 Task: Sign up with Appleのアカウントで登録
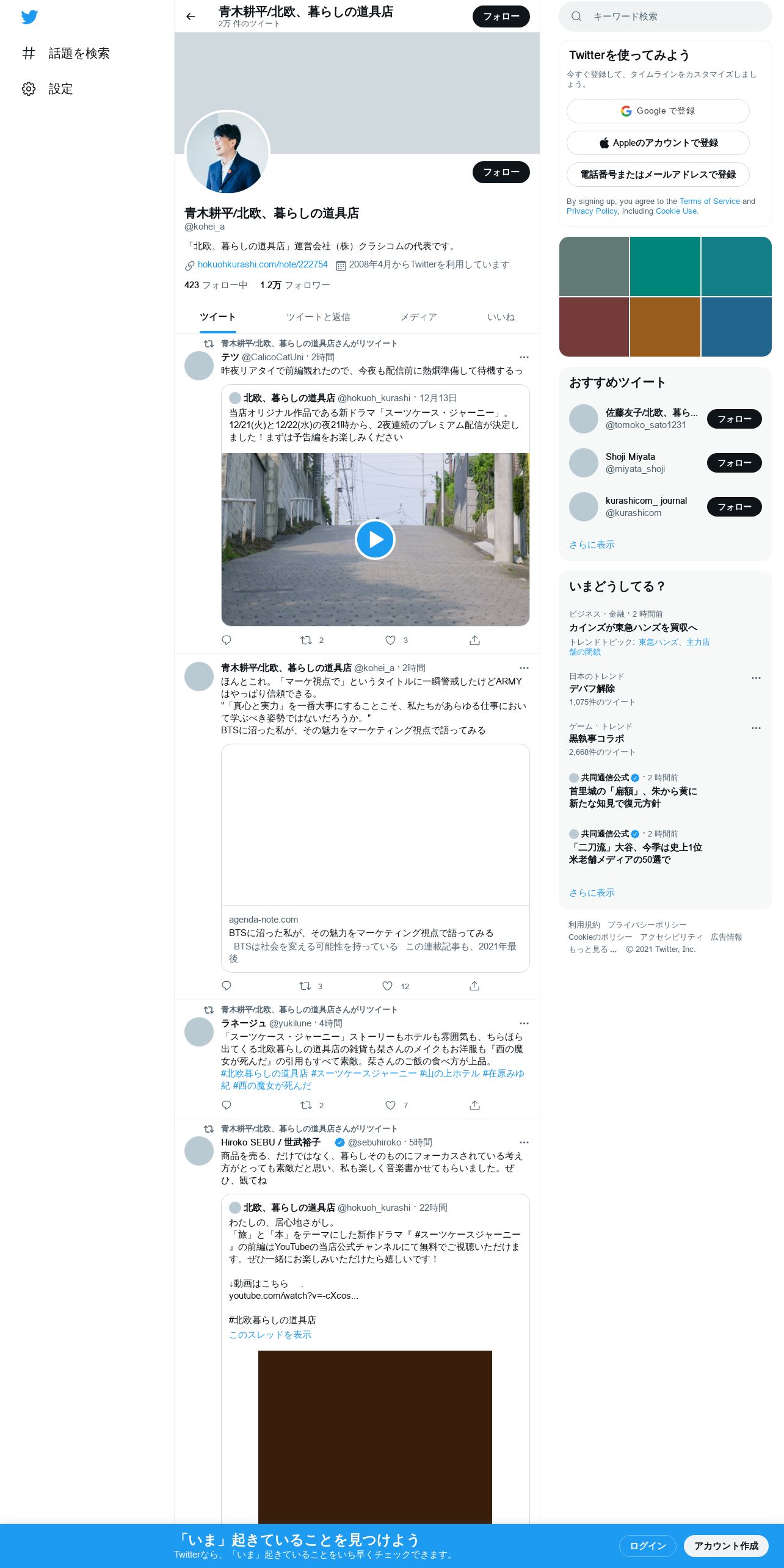[x=658, y=143]
